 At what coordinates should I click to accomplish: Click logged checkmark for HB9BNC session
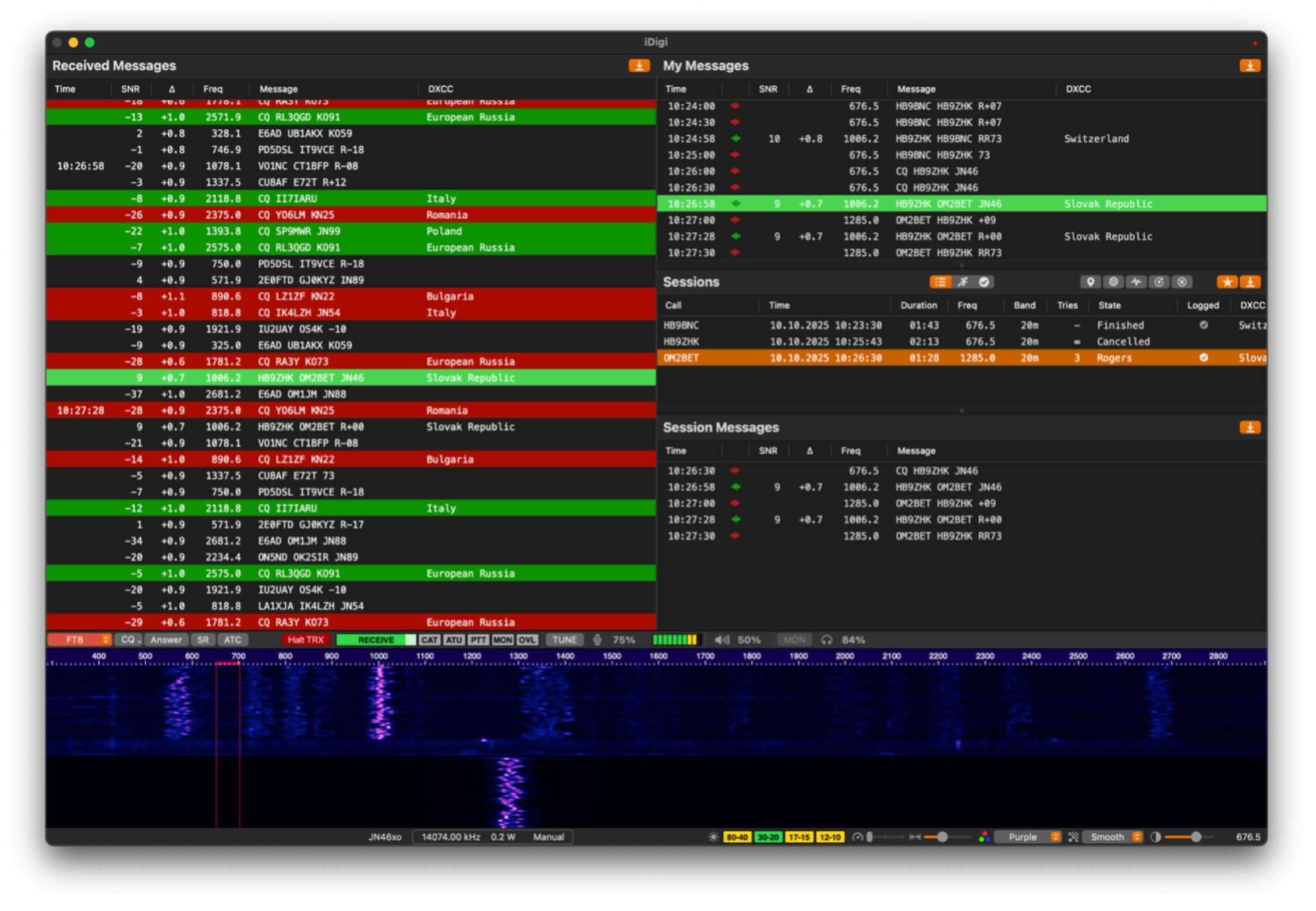pyautogui.click(x=1204, y=325)
